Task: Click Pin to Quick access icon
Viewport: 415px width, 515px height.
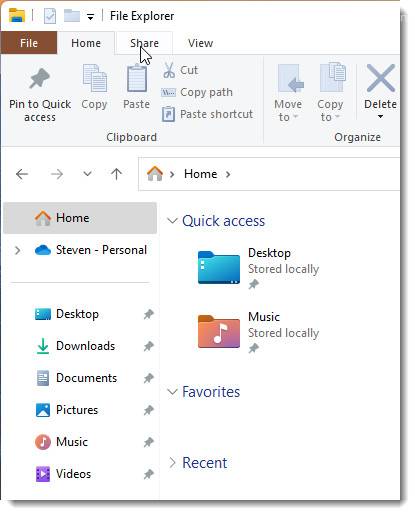Action: coord(39,79)
